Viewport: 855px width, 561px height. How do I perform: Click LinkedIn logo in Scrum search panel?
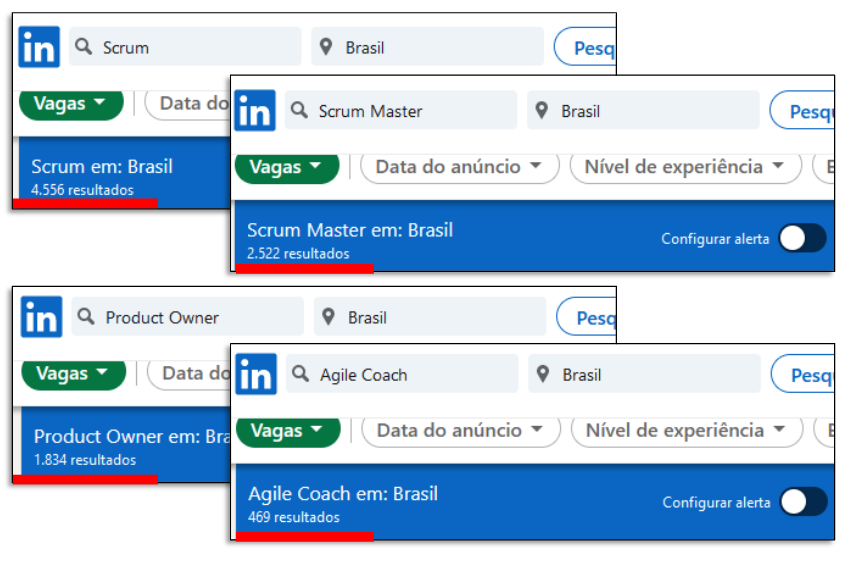39,47
